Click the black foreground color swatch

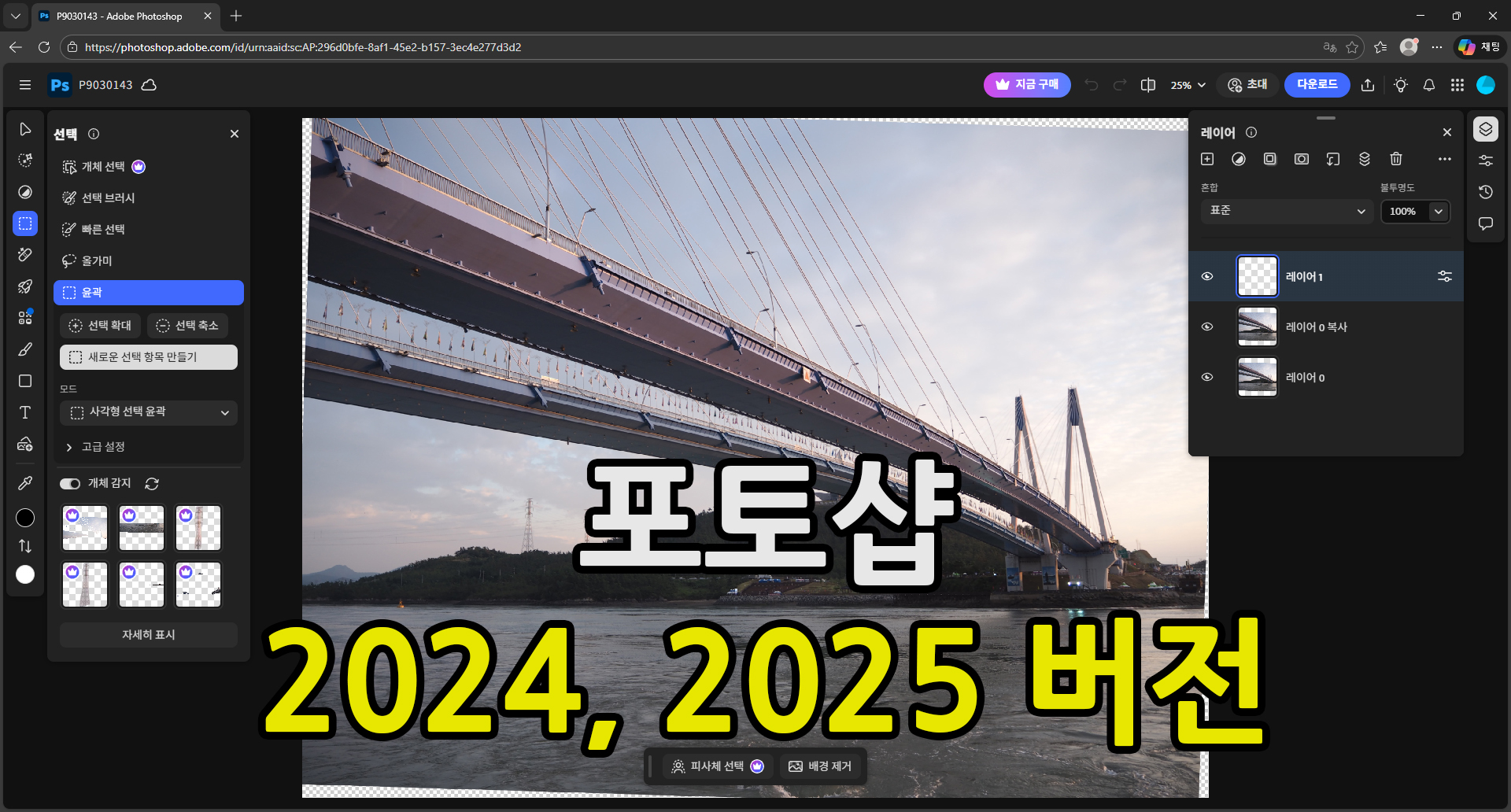point(25,518)
